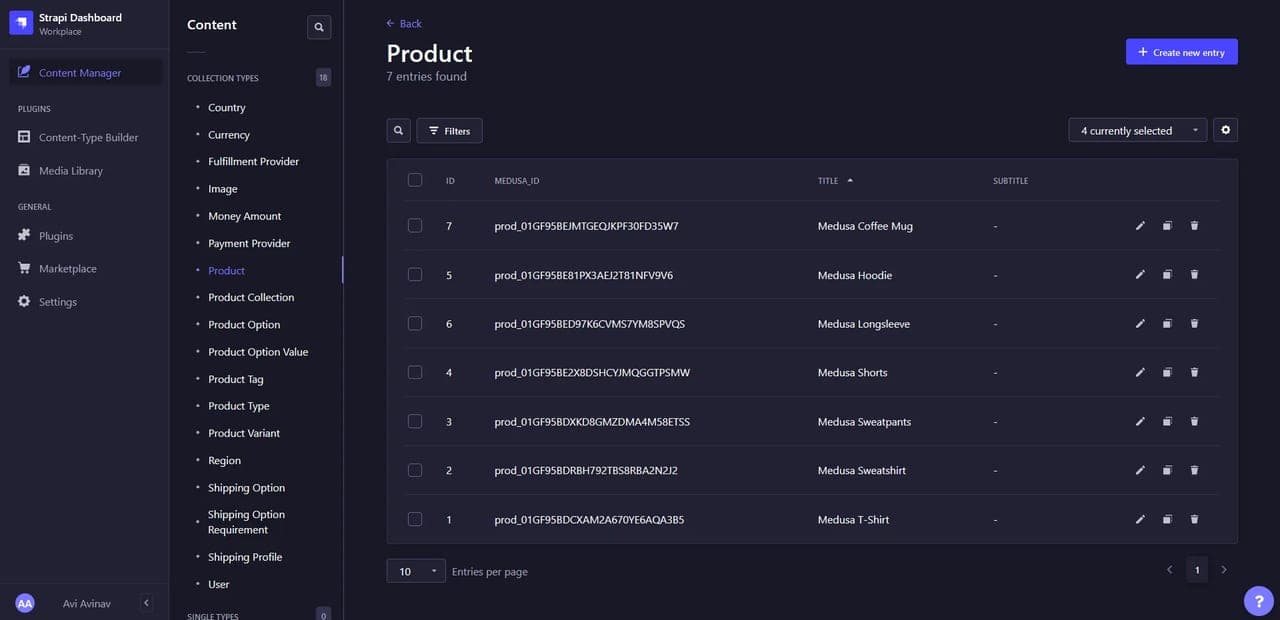Click the edit pencil for Medusa Coffee Mug
The width and height of the screenshot is (1280, 620).
click(x=1140, y=226)
